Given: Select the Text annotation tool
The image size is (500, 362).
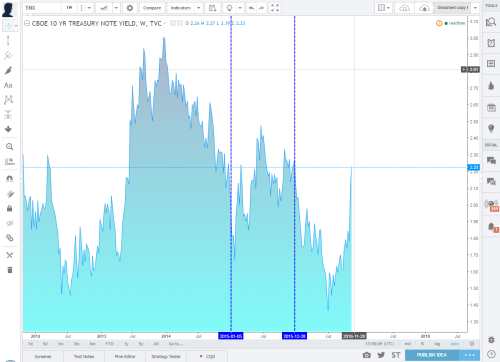Looking at the screenshot, I should (8, 85).
